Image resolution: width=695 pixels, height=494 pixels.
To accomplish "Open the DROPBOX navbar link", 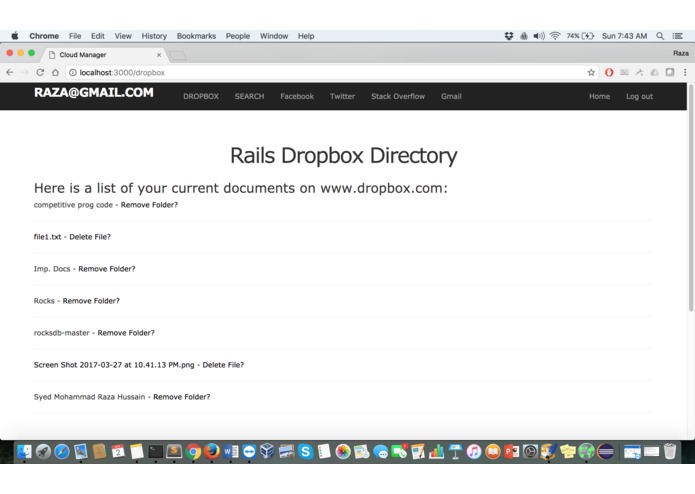I will 201,96.
